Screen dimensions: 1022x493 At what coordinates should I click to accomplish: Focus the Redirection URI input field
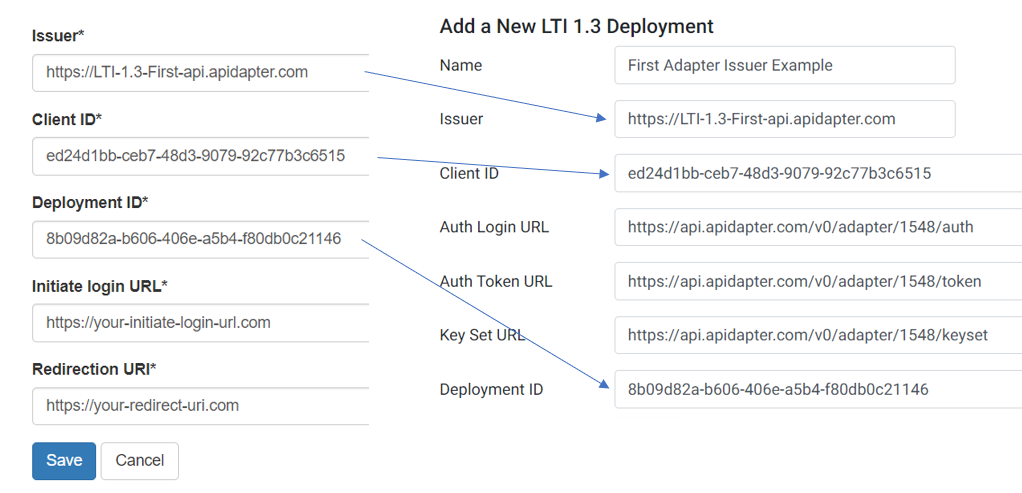coord(200,405)
